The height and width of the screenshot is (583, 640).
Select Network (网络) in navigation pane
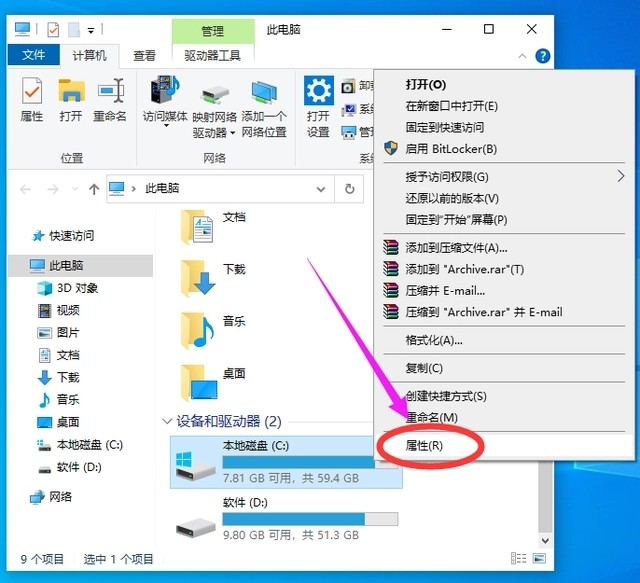pos(51,497)
